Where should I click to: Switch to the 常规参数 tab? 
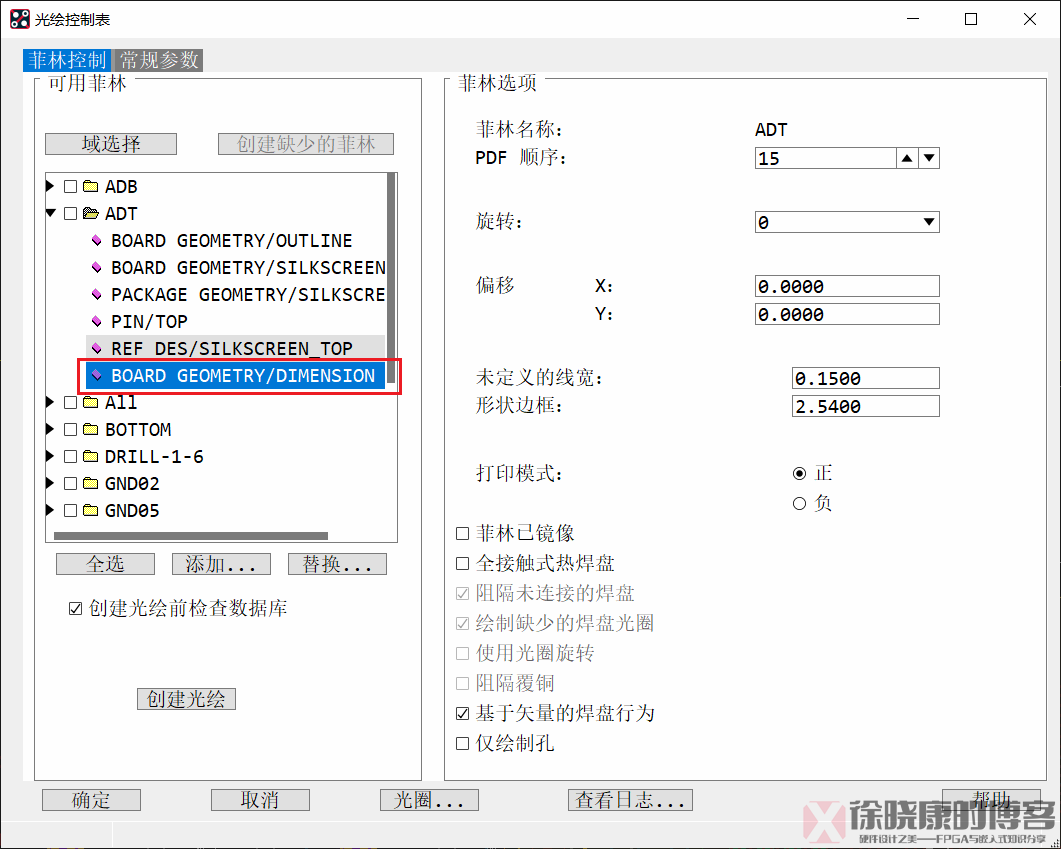click(x=157, y=60)
